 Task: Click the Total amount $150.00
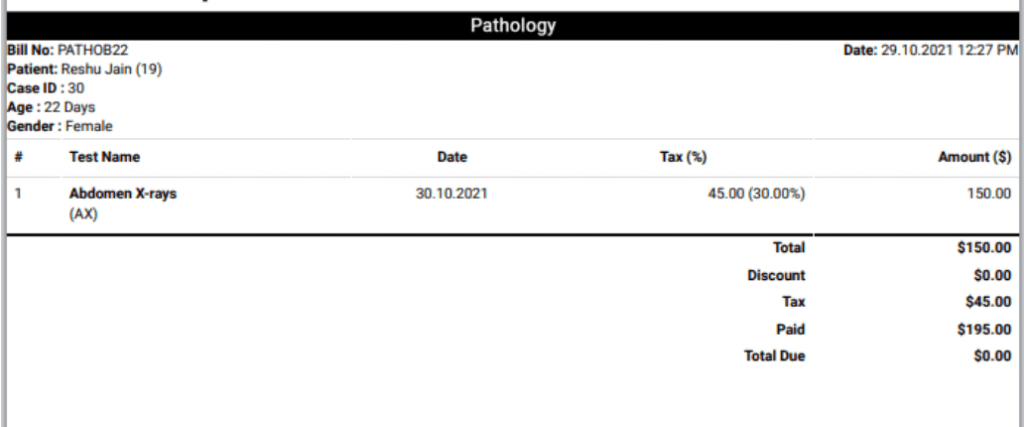984,247
